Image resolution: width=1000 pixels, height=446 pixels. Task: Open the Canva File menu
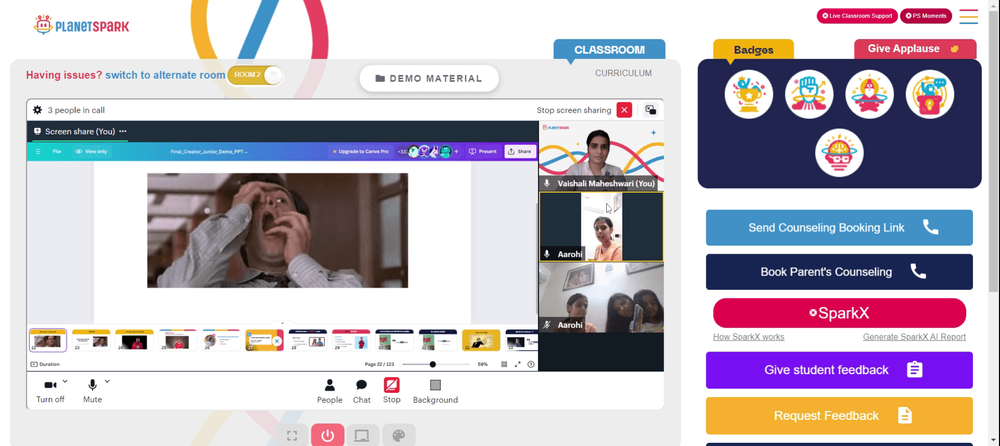pos(57,151)
